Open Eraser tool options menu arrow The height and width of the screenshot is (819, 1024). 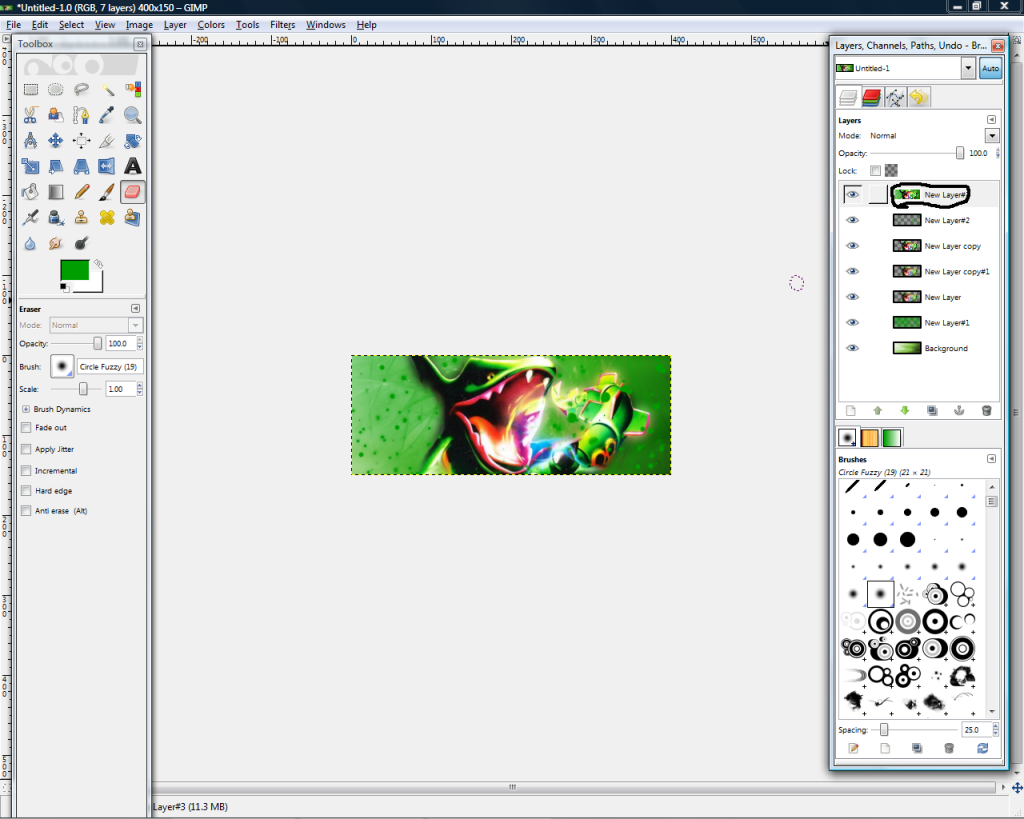135,308
